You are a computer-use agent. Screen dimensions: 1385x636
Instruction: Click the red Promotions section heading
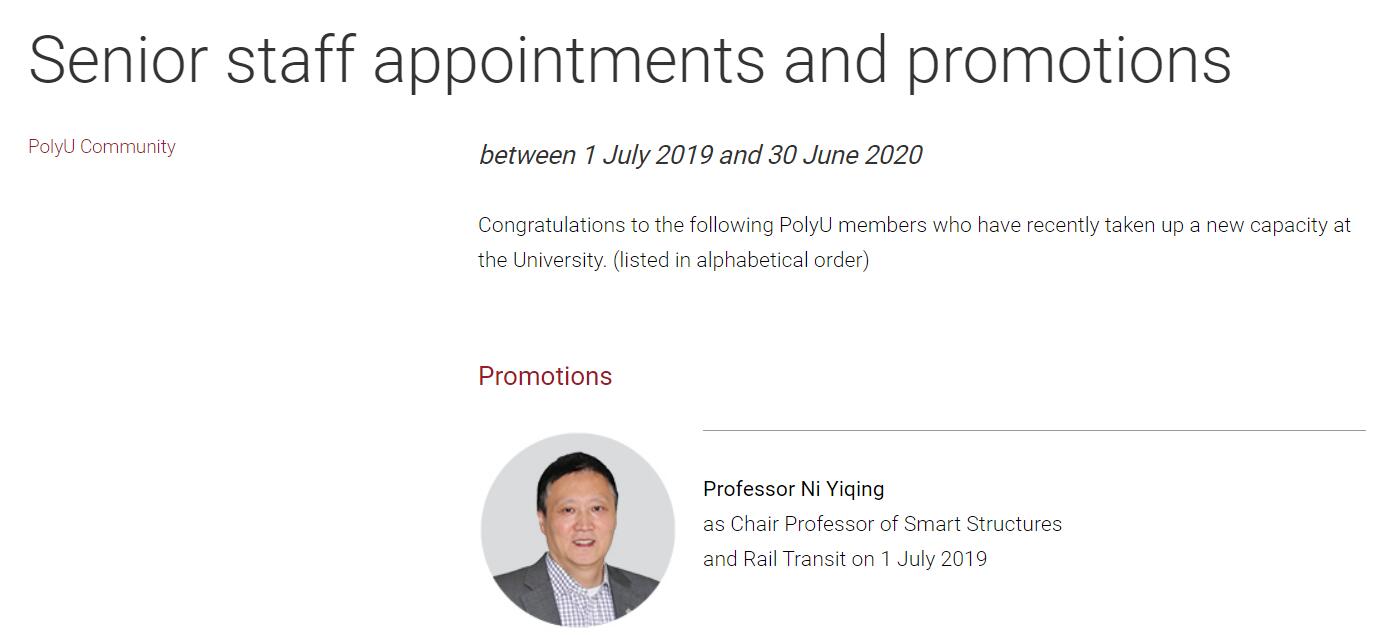coord(545,376)
